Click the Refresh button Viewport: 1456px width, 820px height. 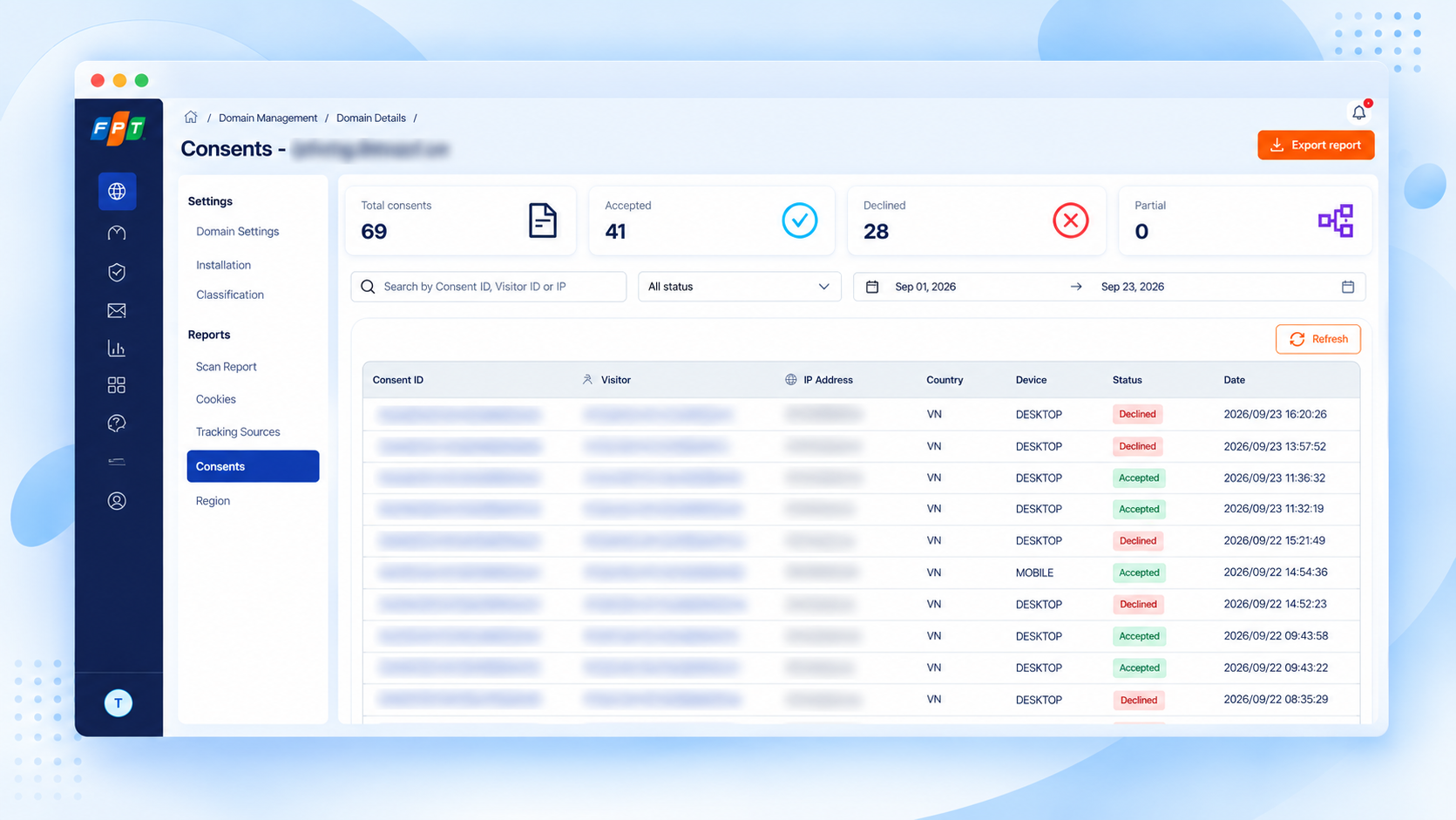click(x=1317, y=339)
